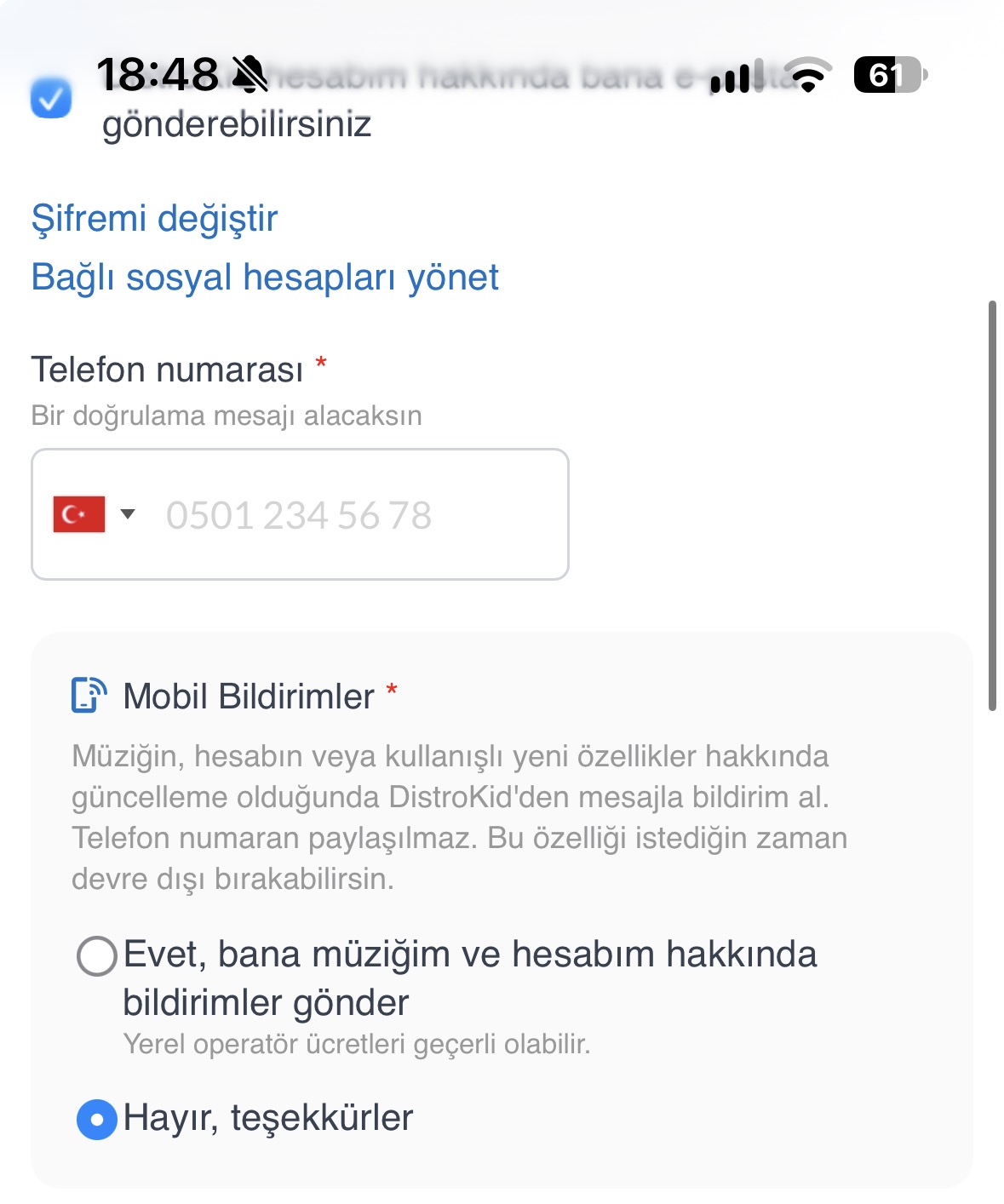The width and height of the screenshot is (1004, 1204).
Task: Open the 'Şifremi değiştir' link
Action: click(154, 218)
